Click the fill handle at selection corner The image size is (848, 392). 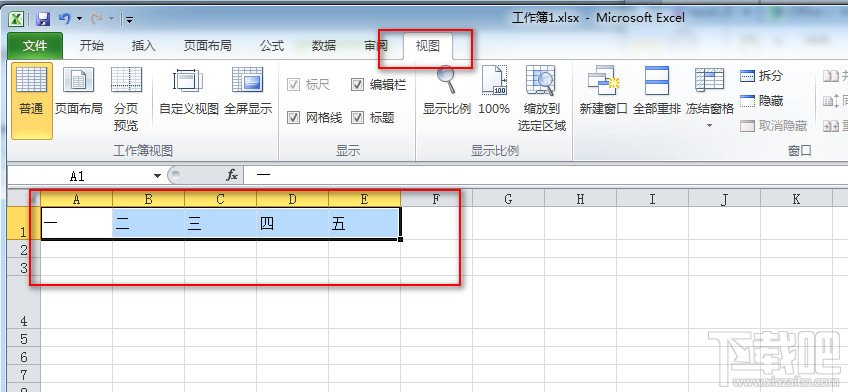coord(401,240)
